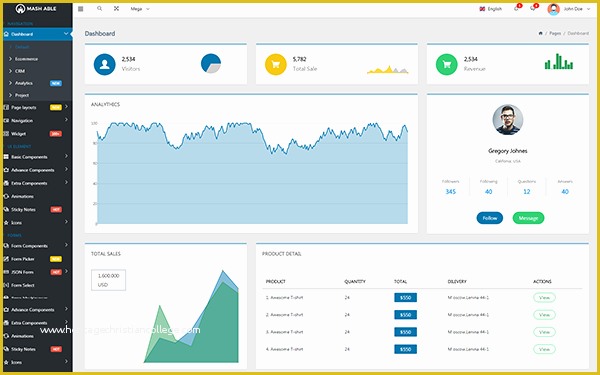Click the Questions count 12
Viewport: 600px width, 375px height.
click(527, 192)
